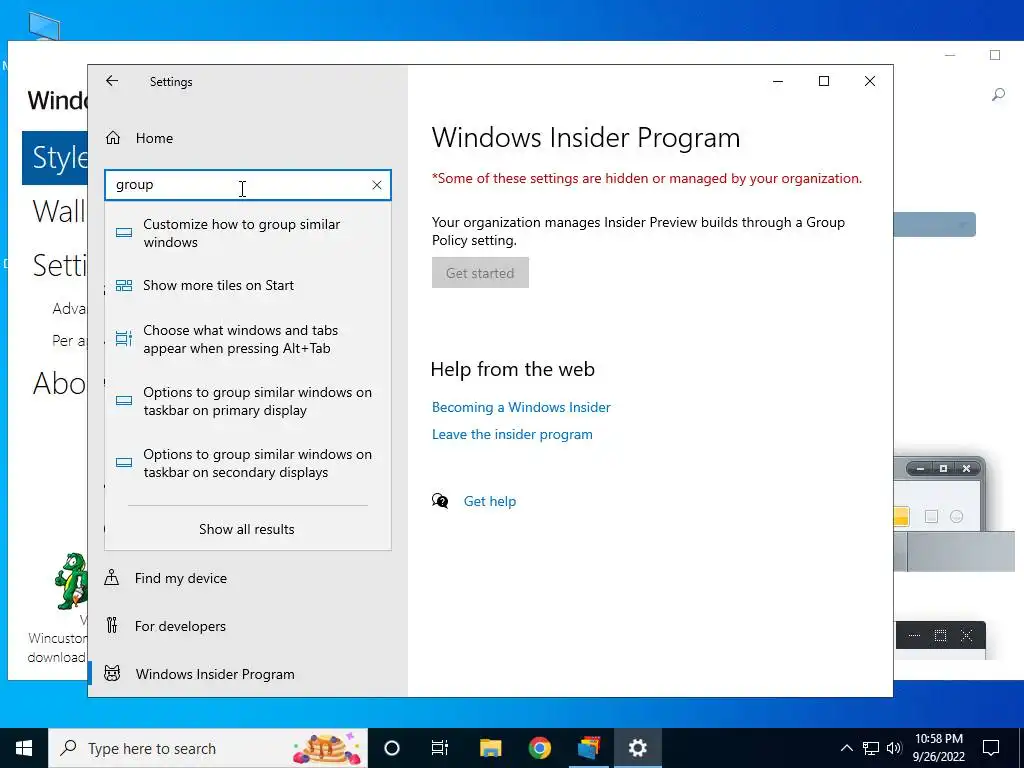Open File Explorer from taskbar
Image resolution: width=1024 pixels, height=768 pixels.
[490, 748]
